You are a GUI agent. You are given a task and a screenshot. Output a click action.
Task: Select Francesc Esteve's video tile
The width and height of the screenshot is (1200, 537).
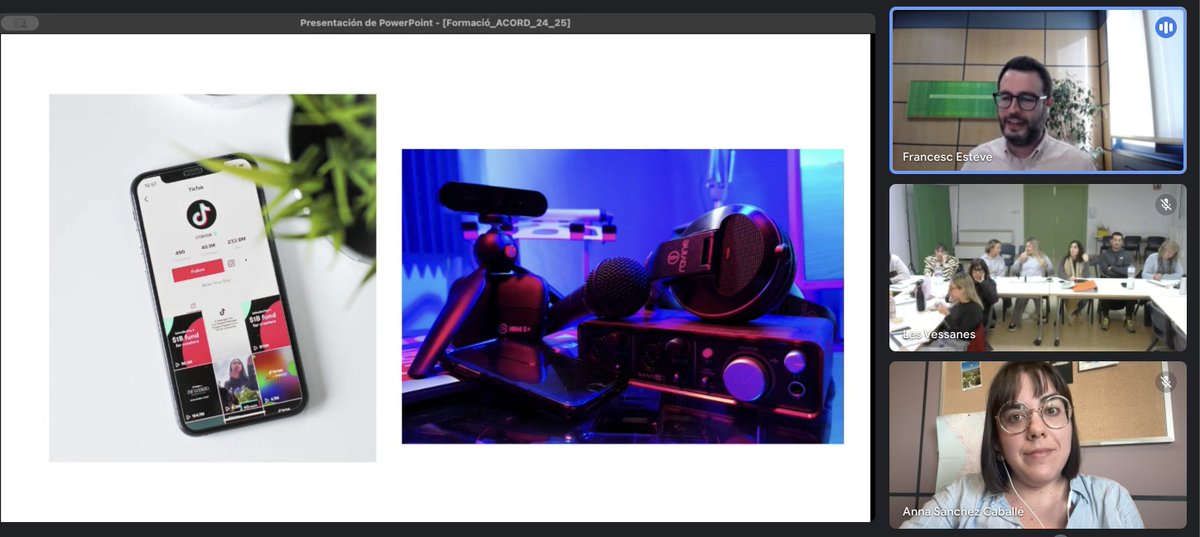(1038, 90)
